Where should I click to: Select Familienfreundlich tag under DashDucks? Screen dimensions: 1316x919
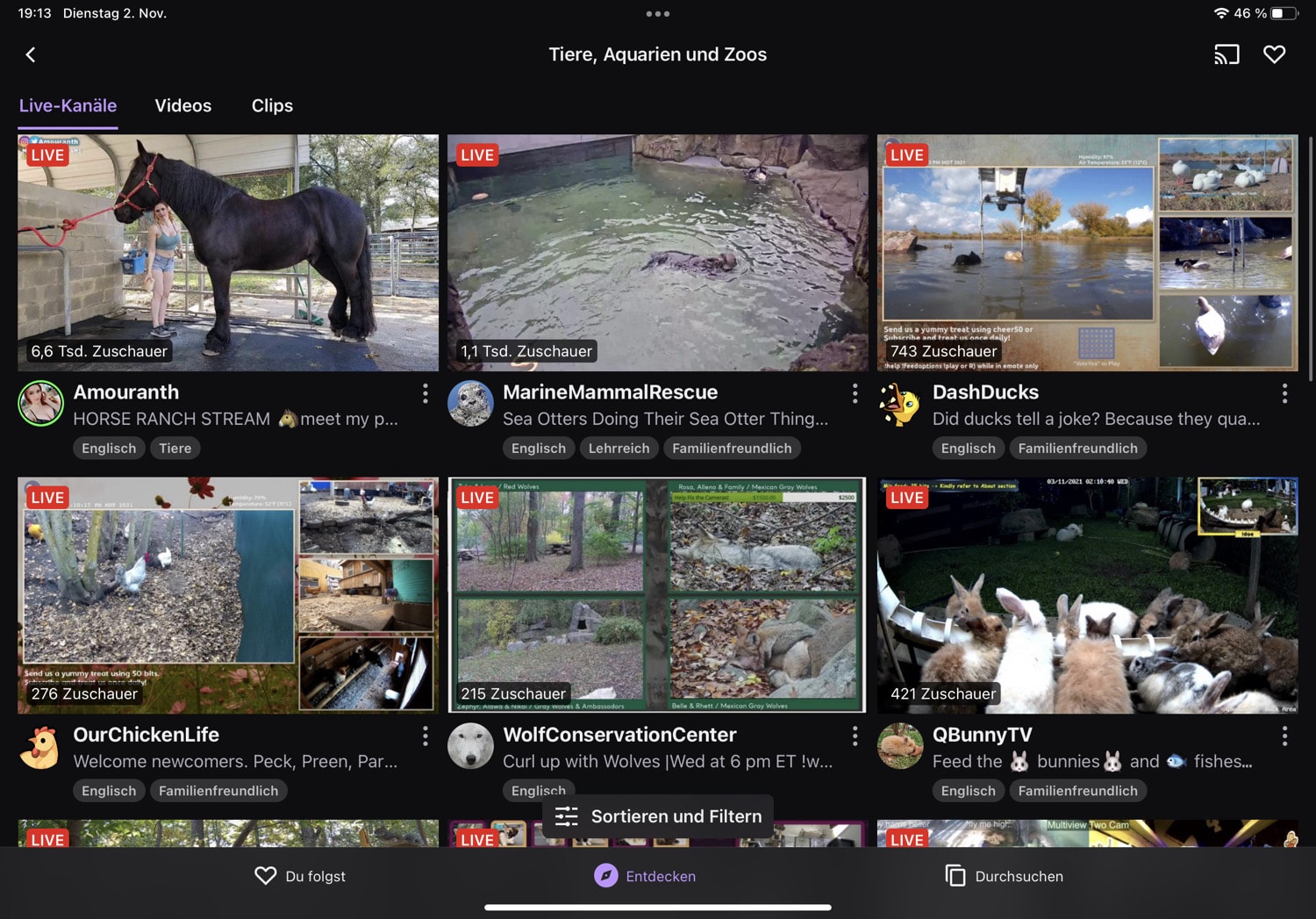(1077, 449)
